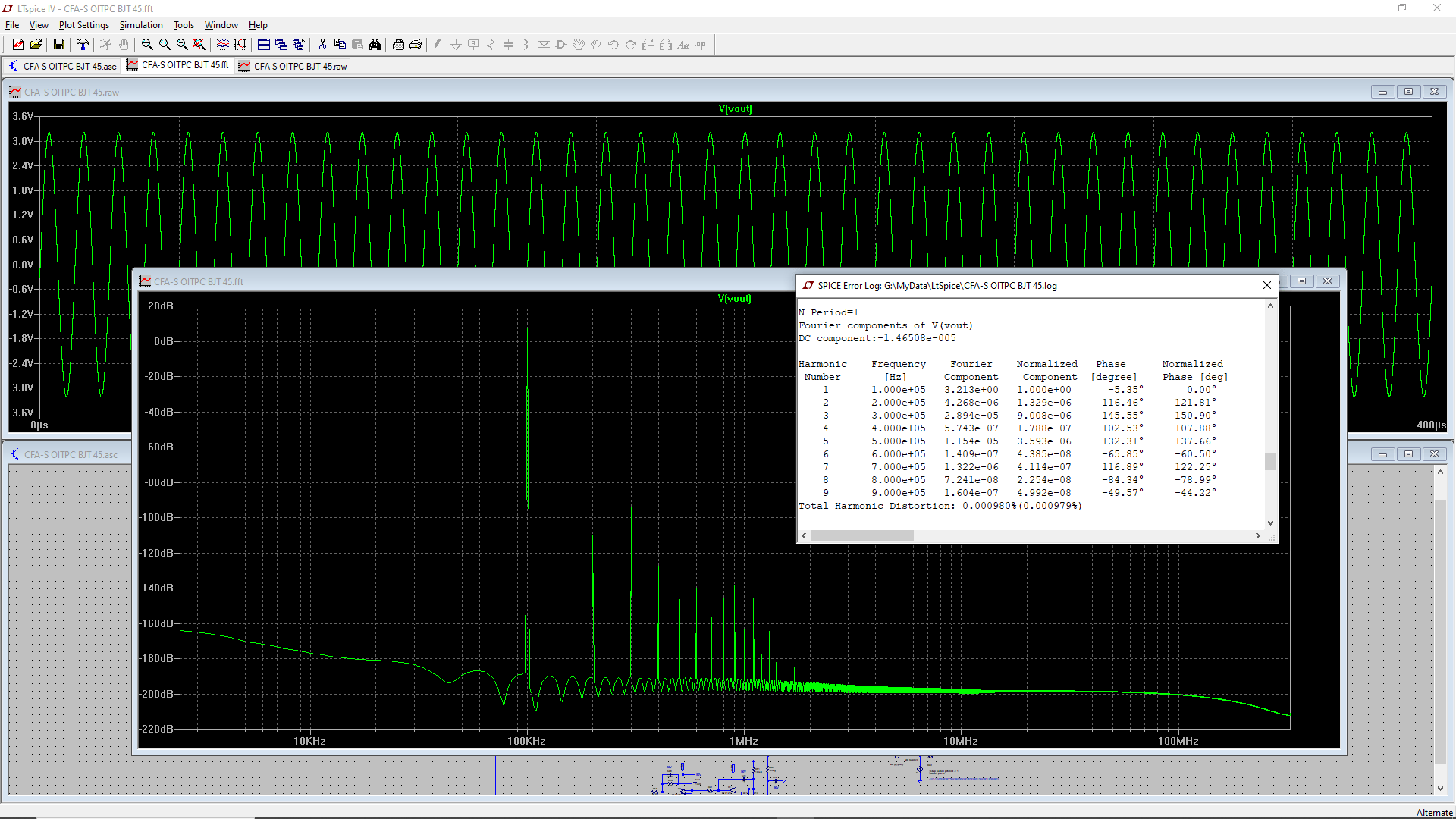Open the File menu
1456x819 pixels.
pyautogui.click(x=12, y=25)
